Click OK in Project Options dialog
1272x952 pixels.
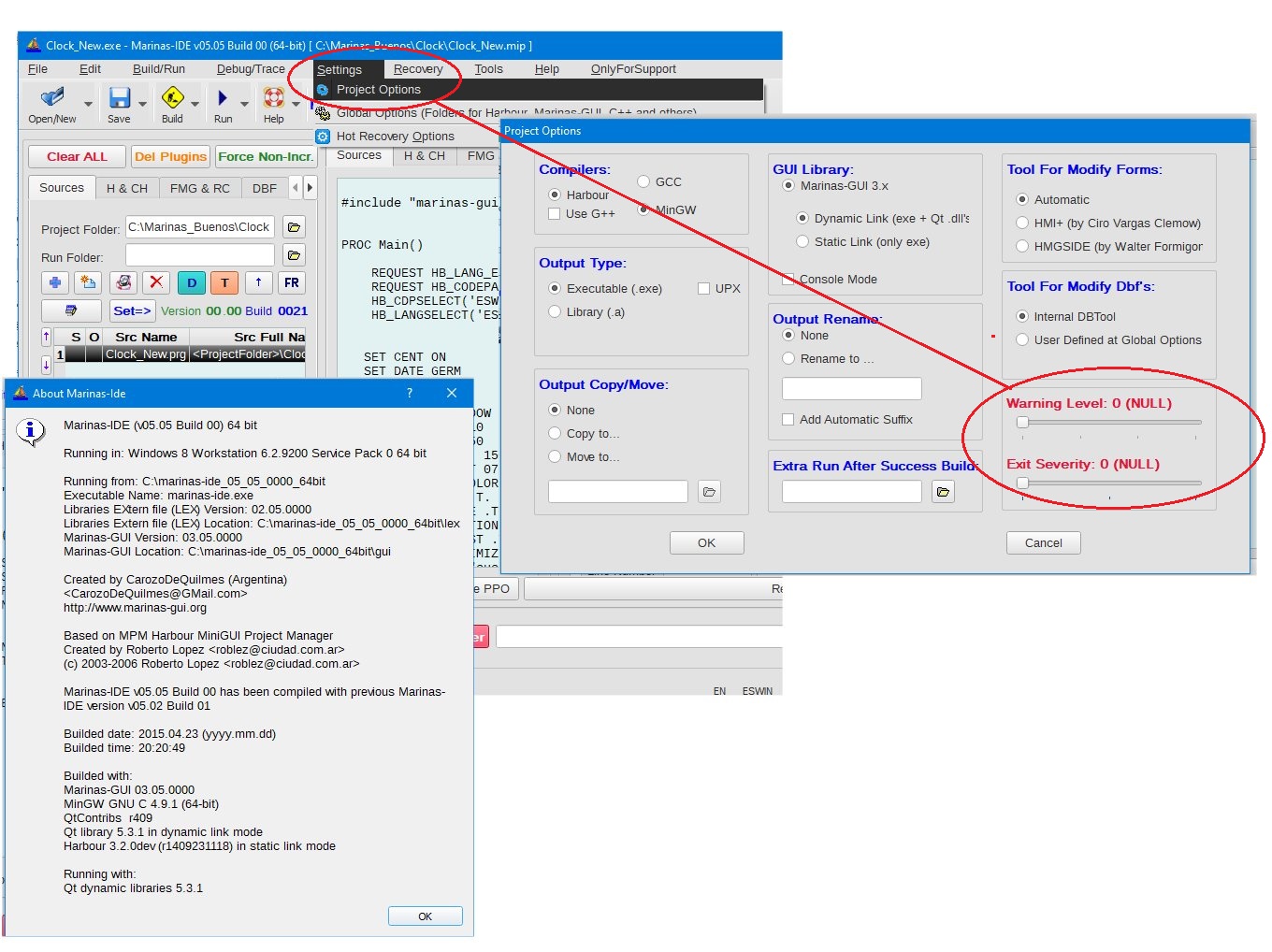(706, 542)
